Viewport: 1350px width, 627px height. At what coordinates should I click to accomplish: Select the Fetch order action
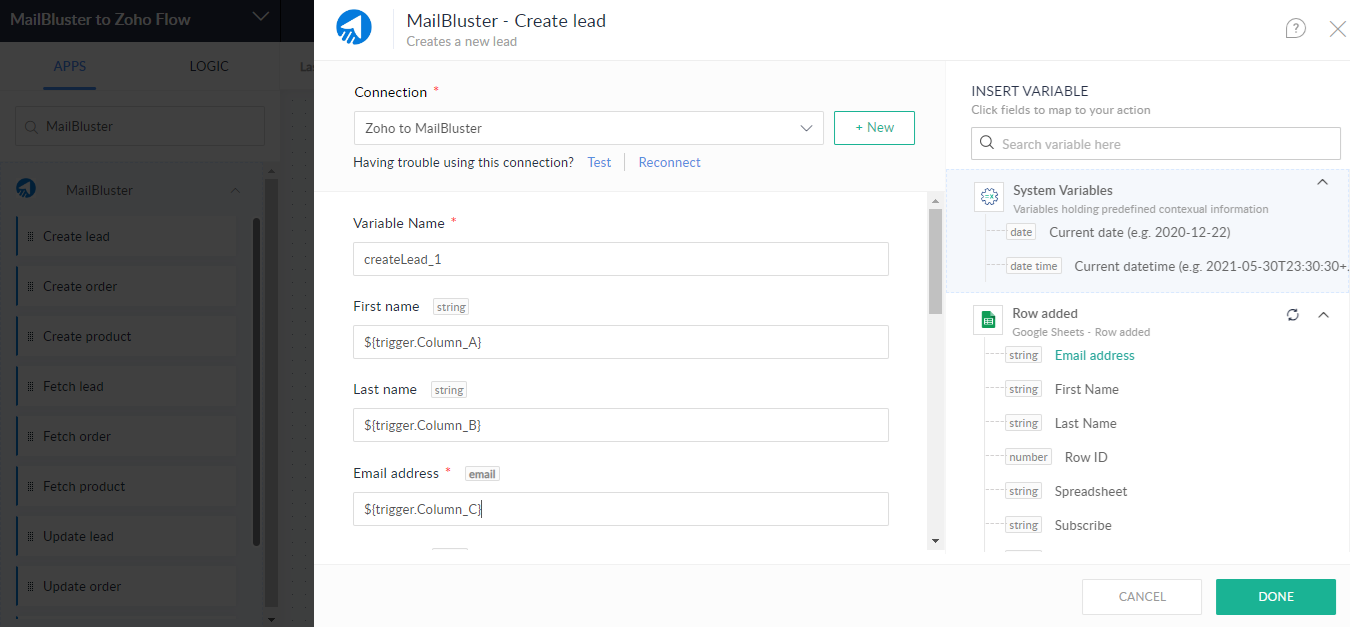pyautogui.click(x=127, y=437)
